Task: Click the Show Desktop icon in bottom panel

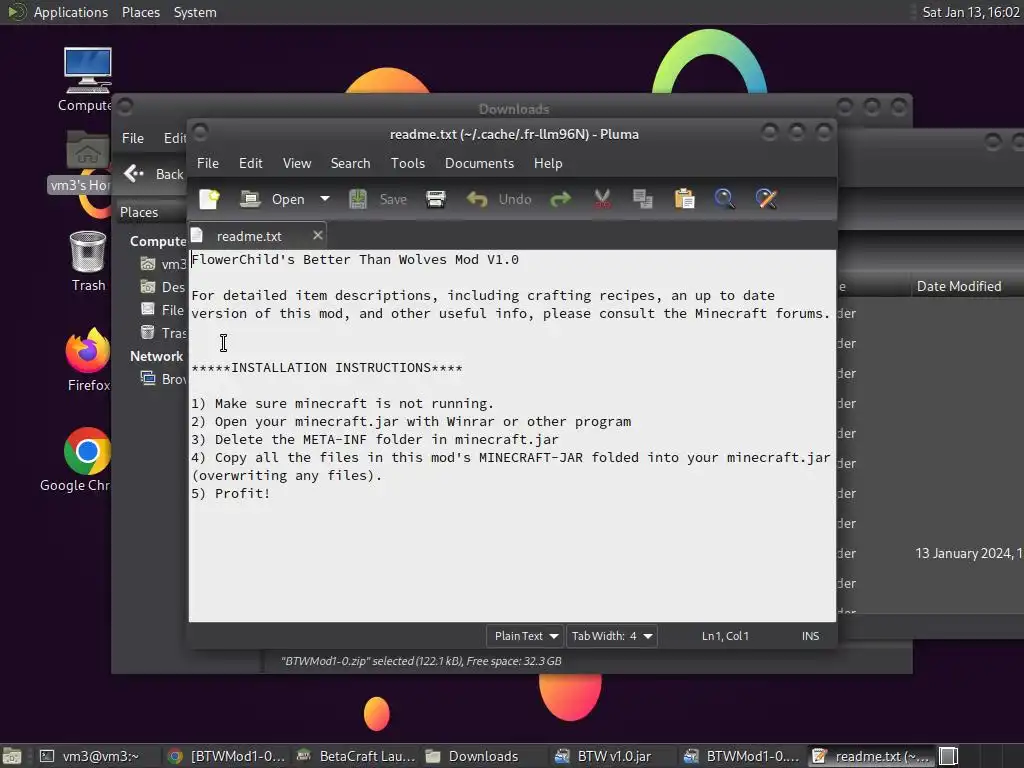Action: (x=12, y=756)
